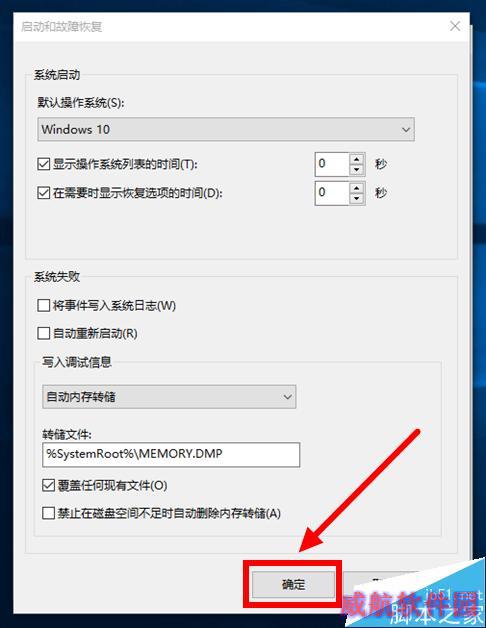Uncheck 覆盖任何现有文件 checkbox
This screenshot has height=628, width=486.
coord(48,486)
